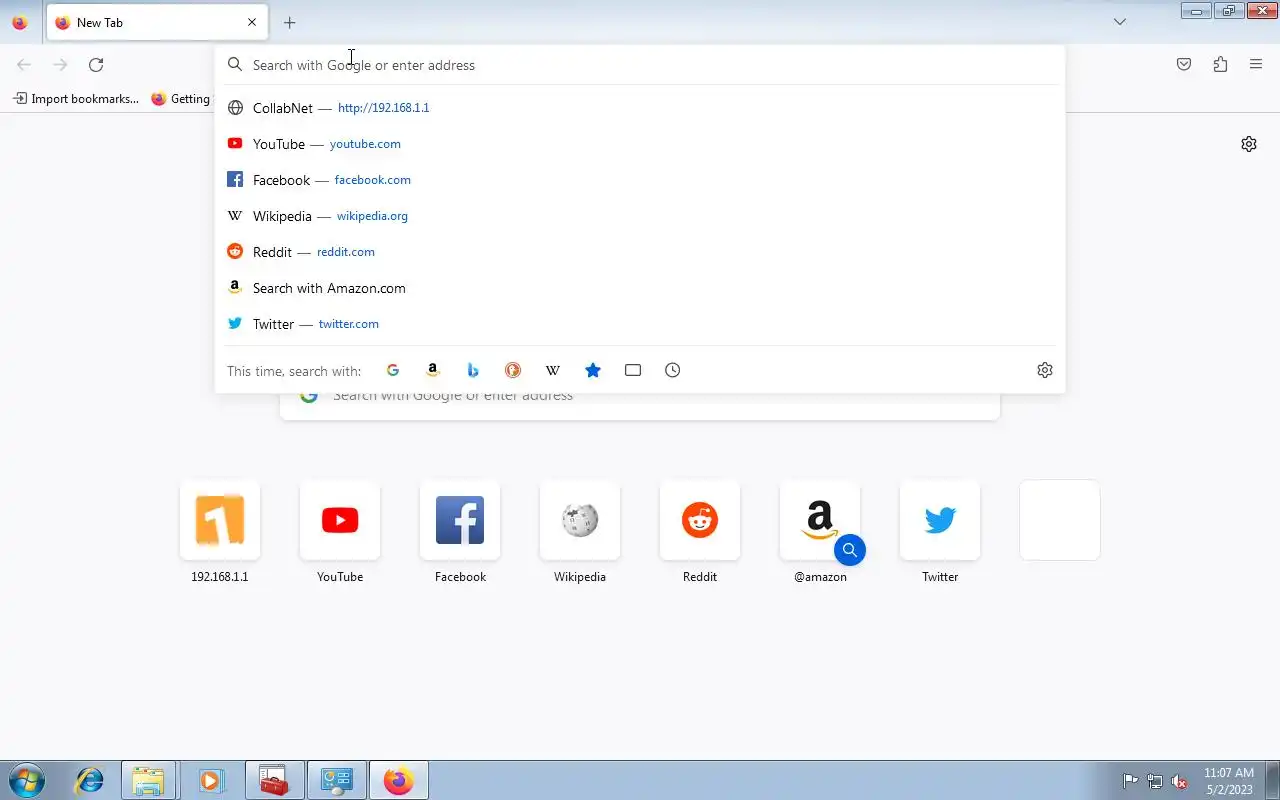This screenshot has height=800, width=1280.
Task: Pick the Facebook facebook.com suggestion
Action: tap(640, 180)
